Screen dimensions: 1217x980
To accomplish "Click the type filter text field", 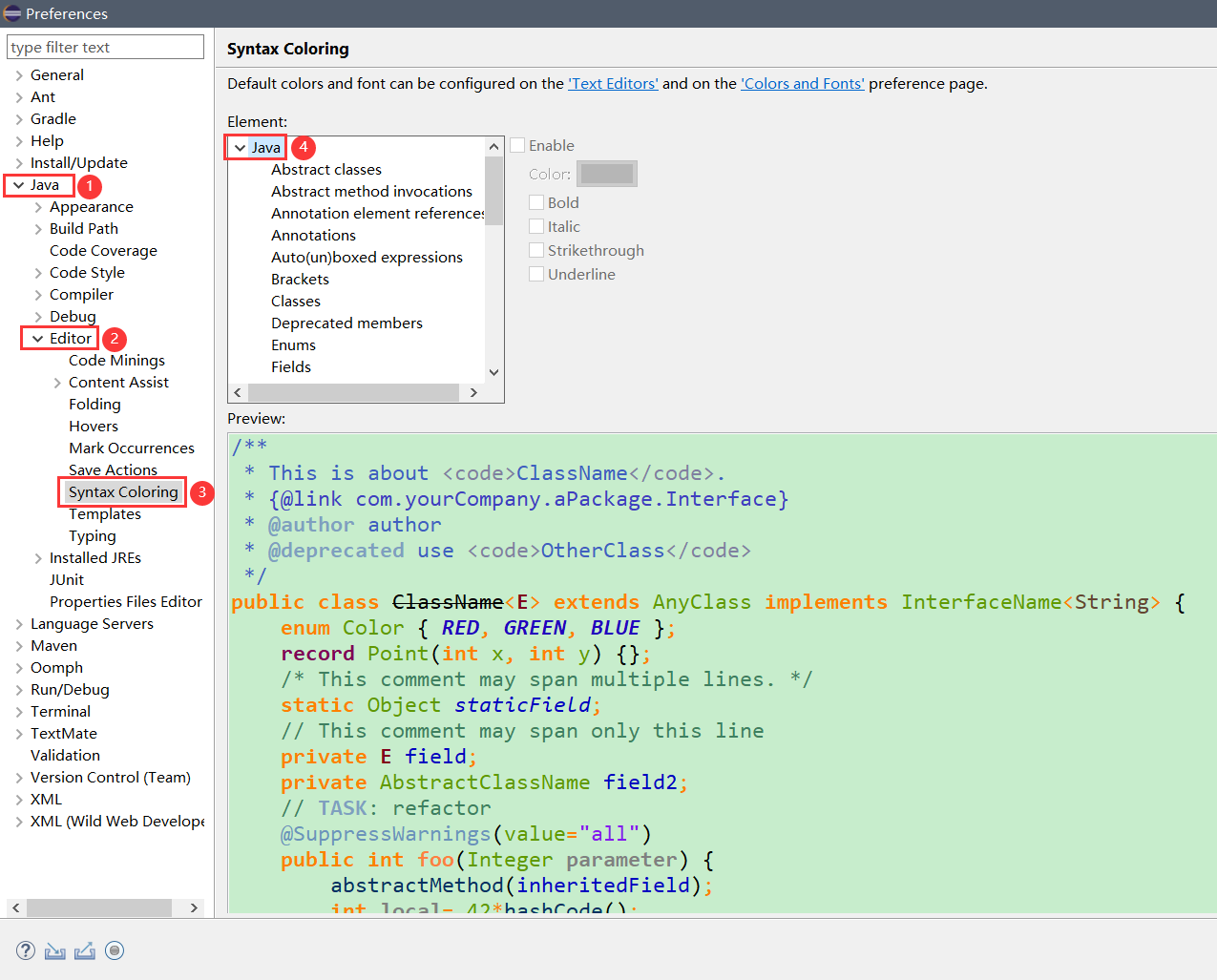I will pyautogui.click(x=105, y=46).
